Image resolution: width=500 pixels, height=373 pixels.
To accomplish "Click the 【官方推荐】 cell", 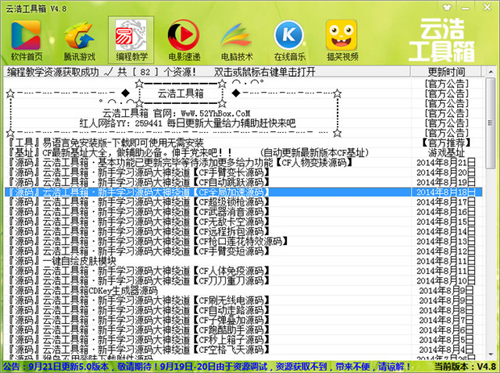I will 446,143.
